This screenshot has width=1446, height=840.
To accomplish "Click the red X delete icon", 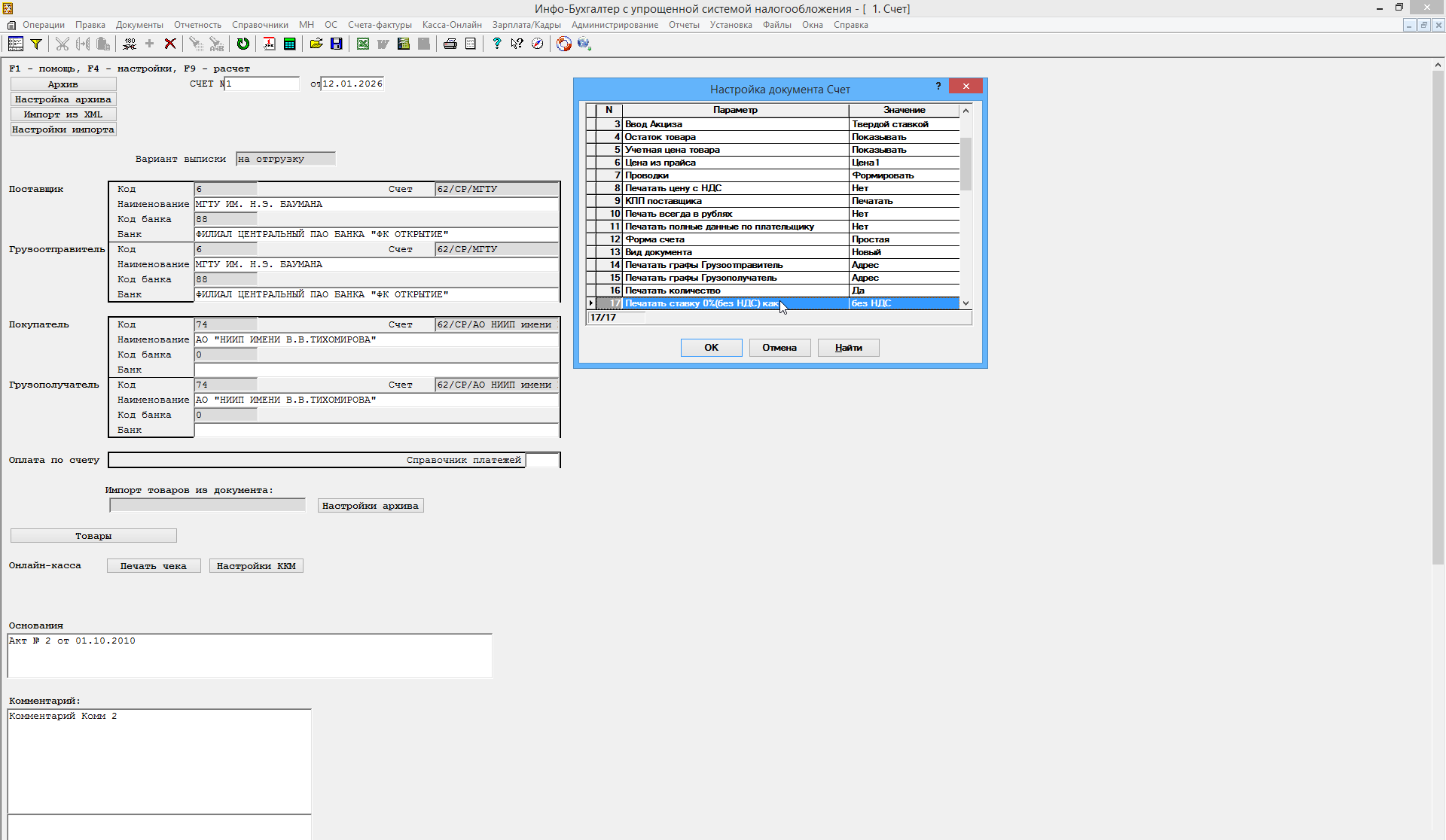I will click(170, 44).
